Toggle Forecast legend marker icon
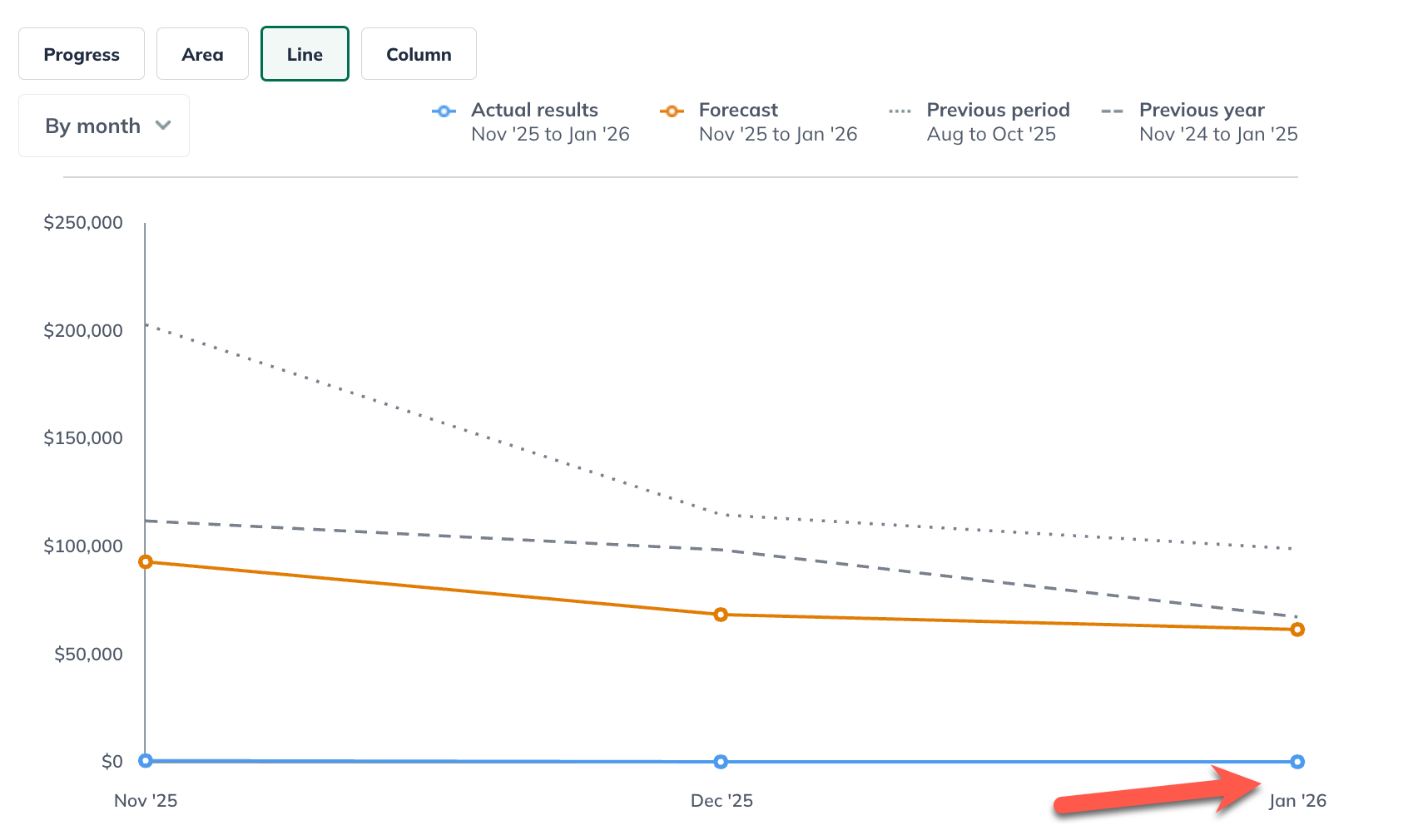Viewport: 1428px width, 840px height. pos(672,111)
